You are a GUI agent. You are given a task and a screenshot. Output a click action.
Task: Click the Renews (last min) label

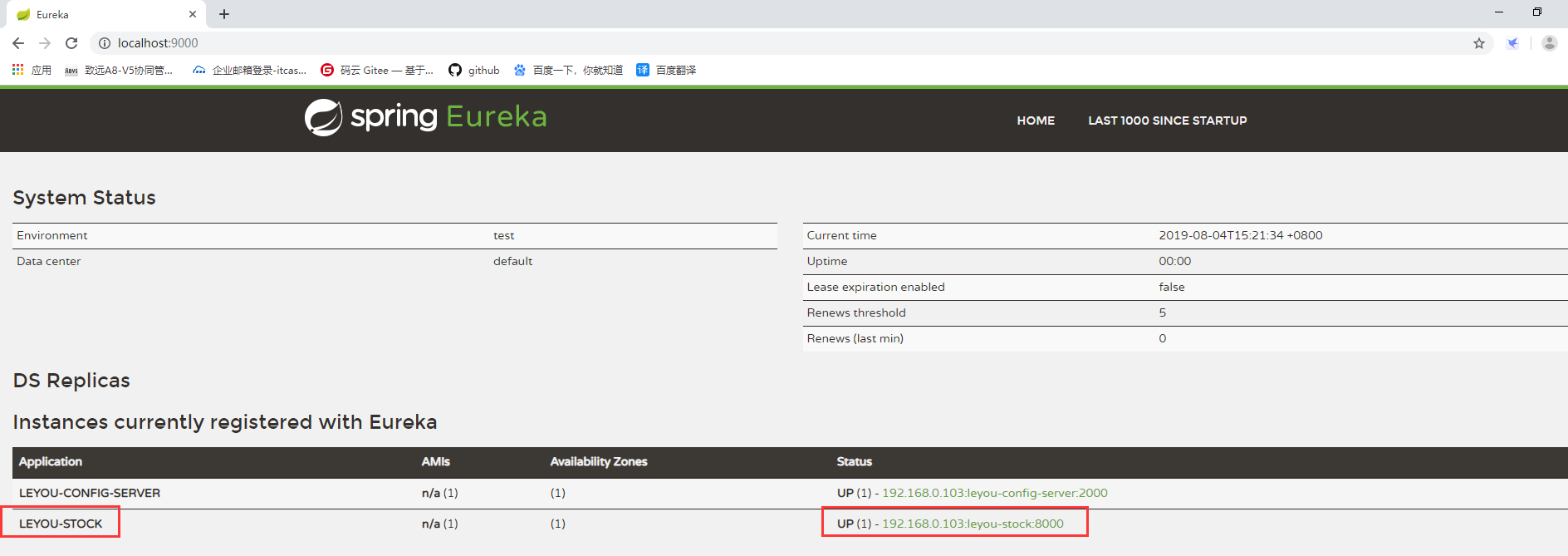pos(855,338)
